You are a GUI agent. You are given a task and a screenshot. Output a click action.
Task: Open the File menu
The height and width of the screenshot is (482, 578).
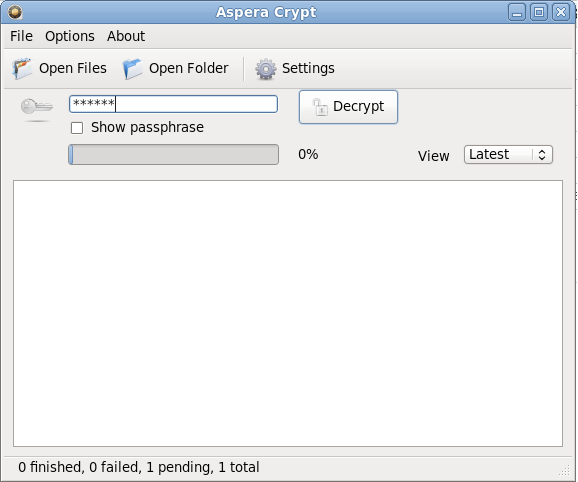pos(21,36)
